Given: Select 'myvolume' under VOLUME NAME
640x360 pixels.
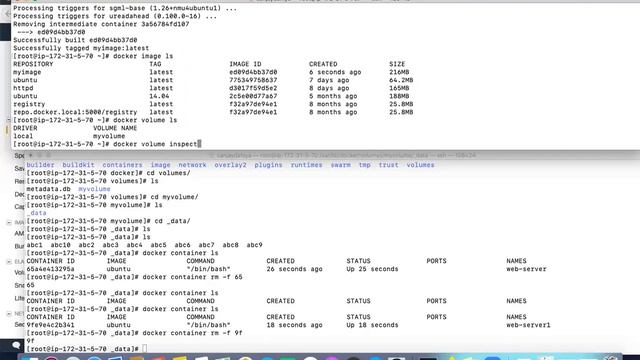Looking at the screenshot, I should [109, 136].
